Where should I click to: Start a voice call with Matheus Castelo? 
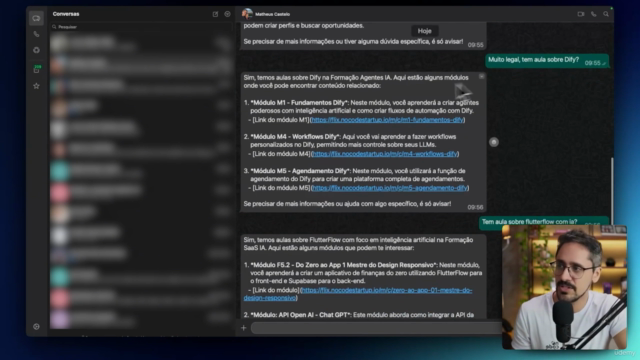[x=593, y=14]
